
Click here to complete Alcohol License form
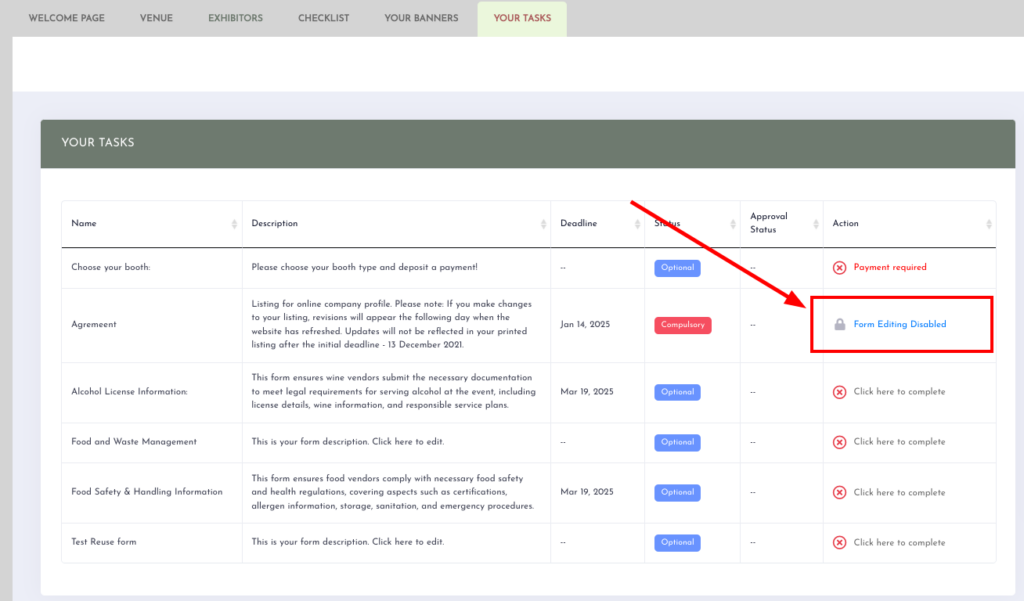[899, 392]
